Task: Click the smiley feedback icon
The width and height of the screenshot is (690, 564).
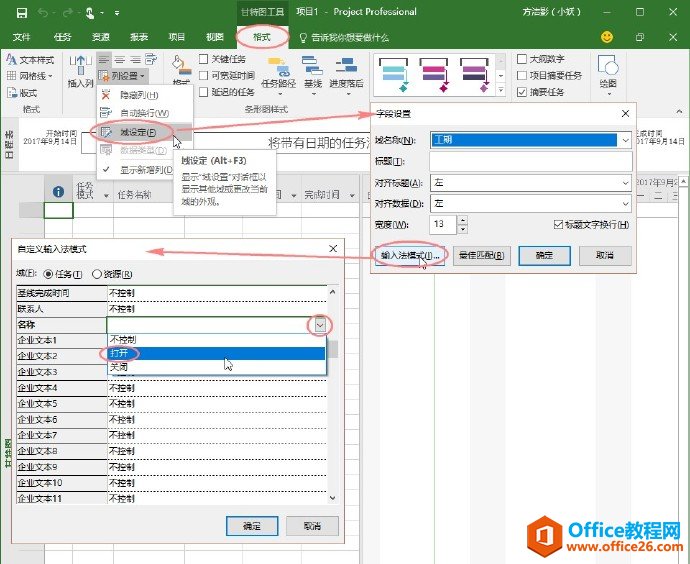Action: click(606, 36)
